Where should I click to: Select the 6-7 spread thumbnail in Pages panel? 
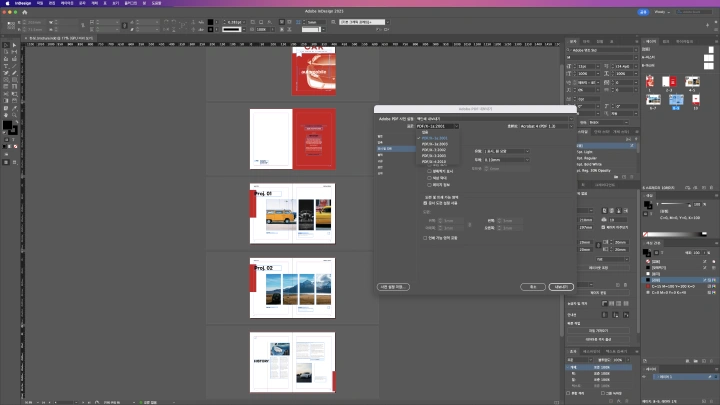tap(653, 100)
